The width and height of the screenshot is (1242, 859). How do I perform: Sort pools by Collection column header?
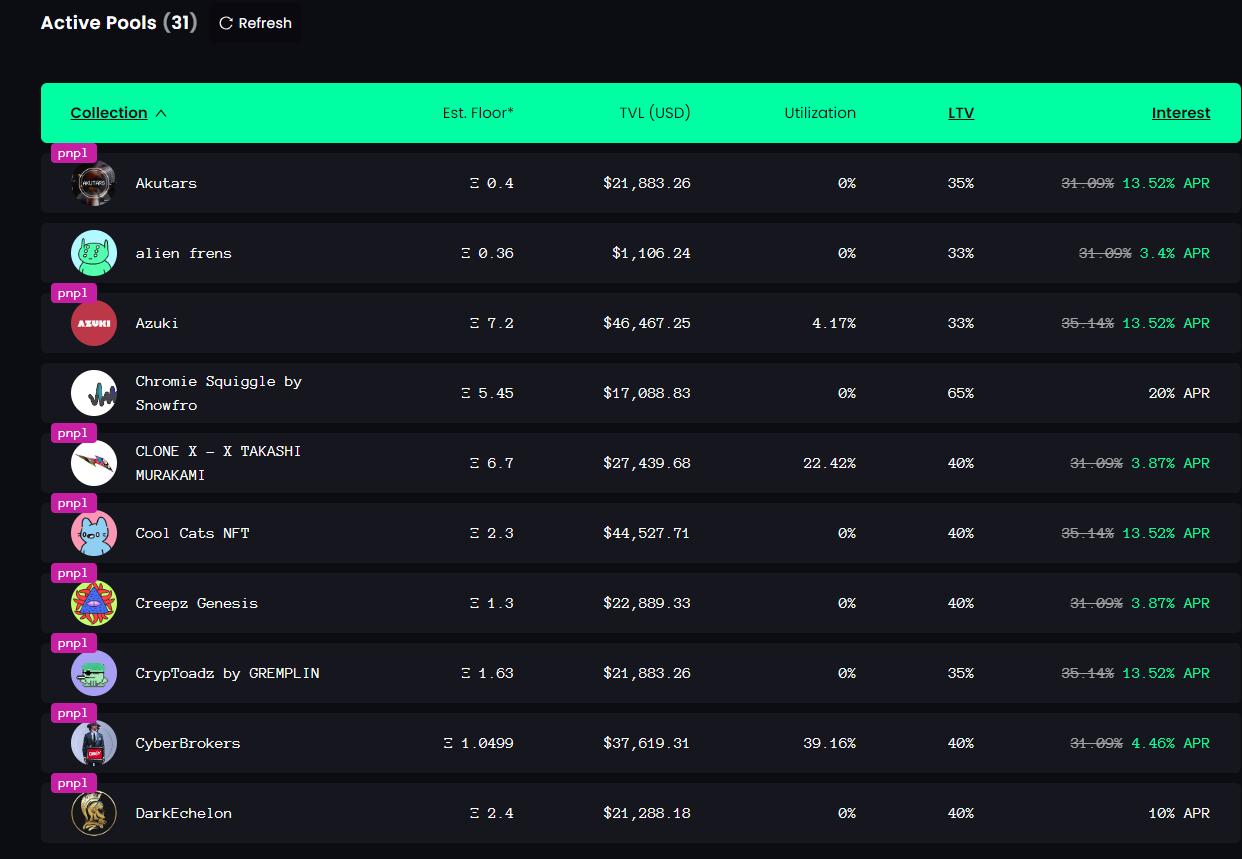[109, 113]
